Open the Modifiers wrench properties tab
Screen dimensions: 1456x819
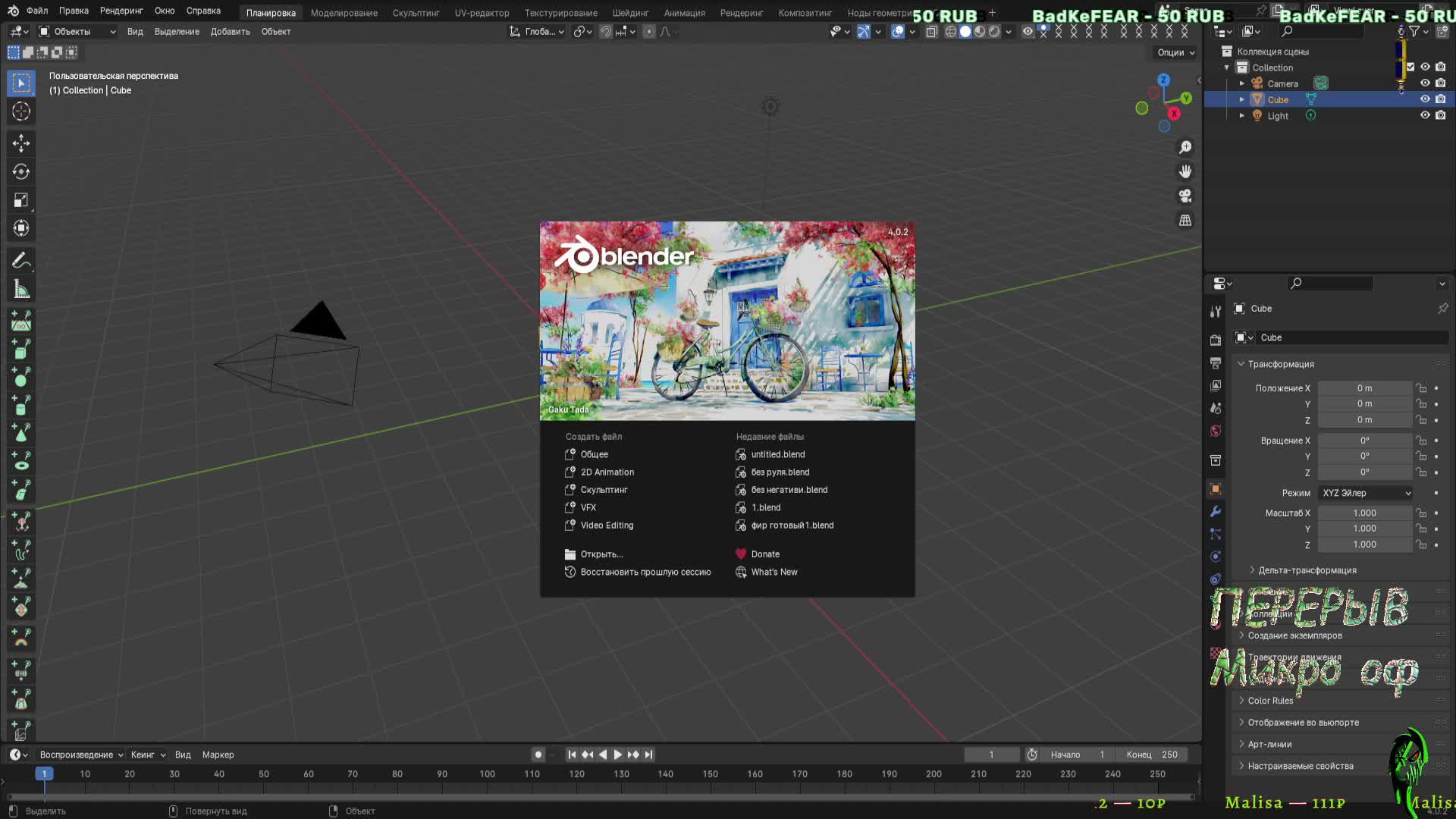point(1216,512)
